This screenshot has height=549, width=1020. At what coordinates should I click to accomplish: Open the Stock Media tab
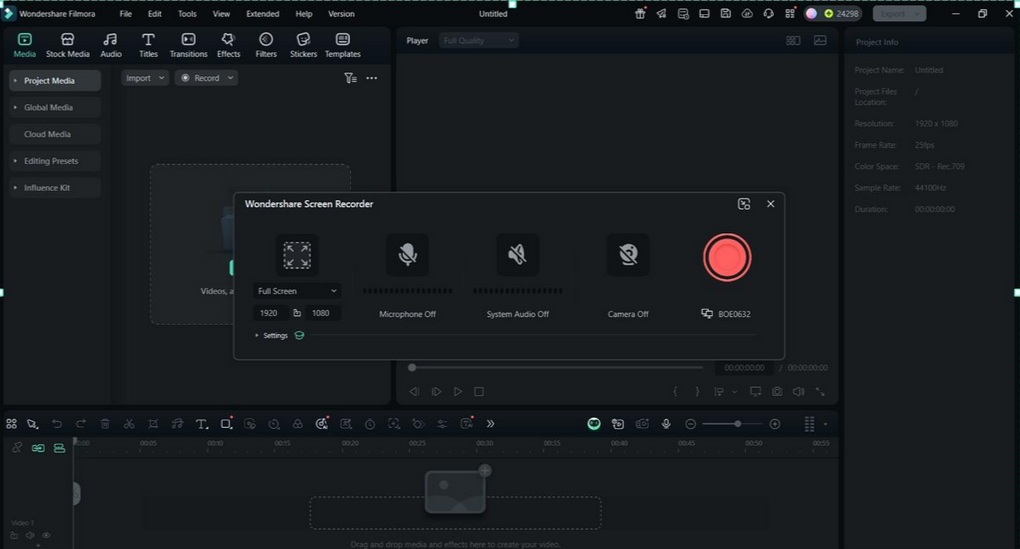[x=68, y=46]
